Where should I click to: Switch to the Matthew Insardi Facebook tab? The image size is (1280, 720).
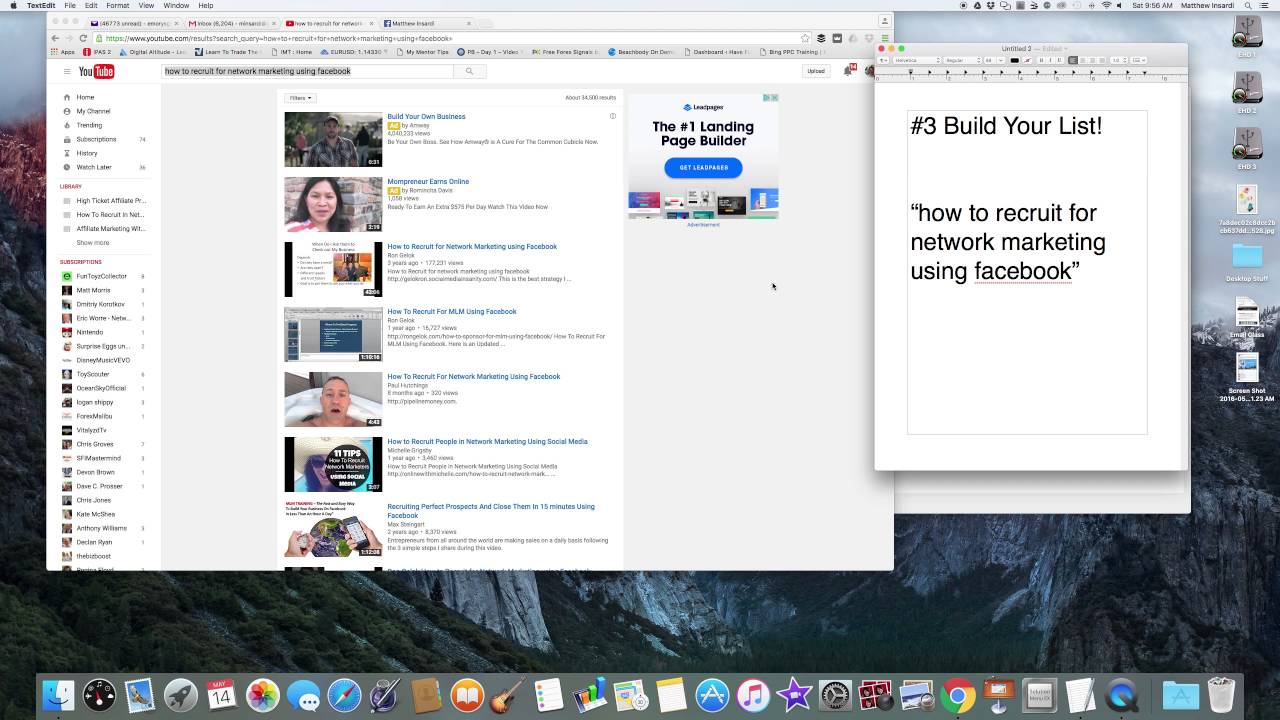pyautogui.click(x=425, y=22)
